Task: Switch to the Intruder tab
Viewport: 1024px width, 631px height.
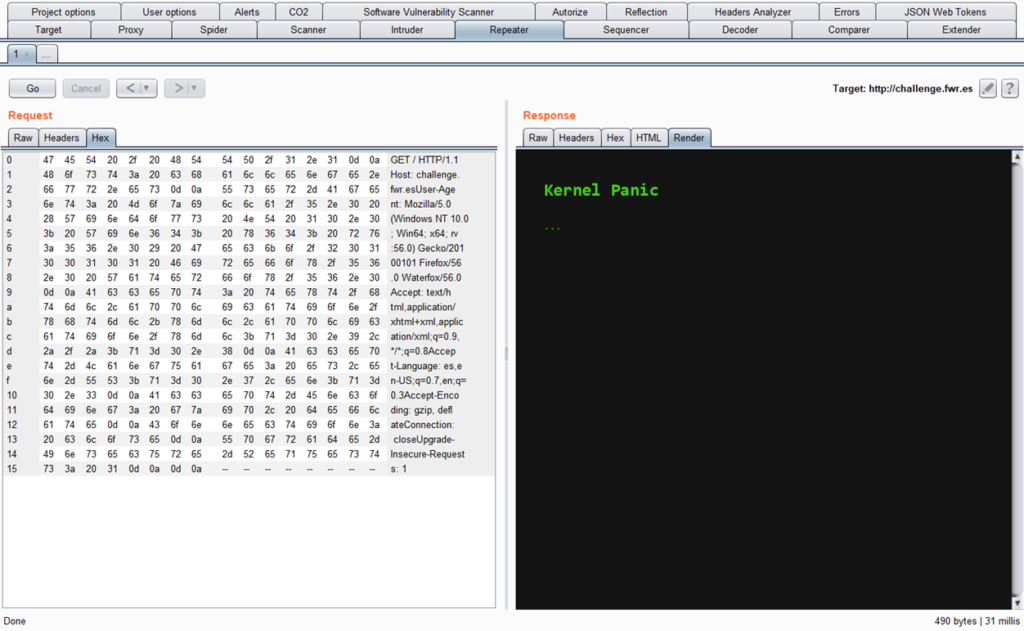Action: click(x=406, y=30)
